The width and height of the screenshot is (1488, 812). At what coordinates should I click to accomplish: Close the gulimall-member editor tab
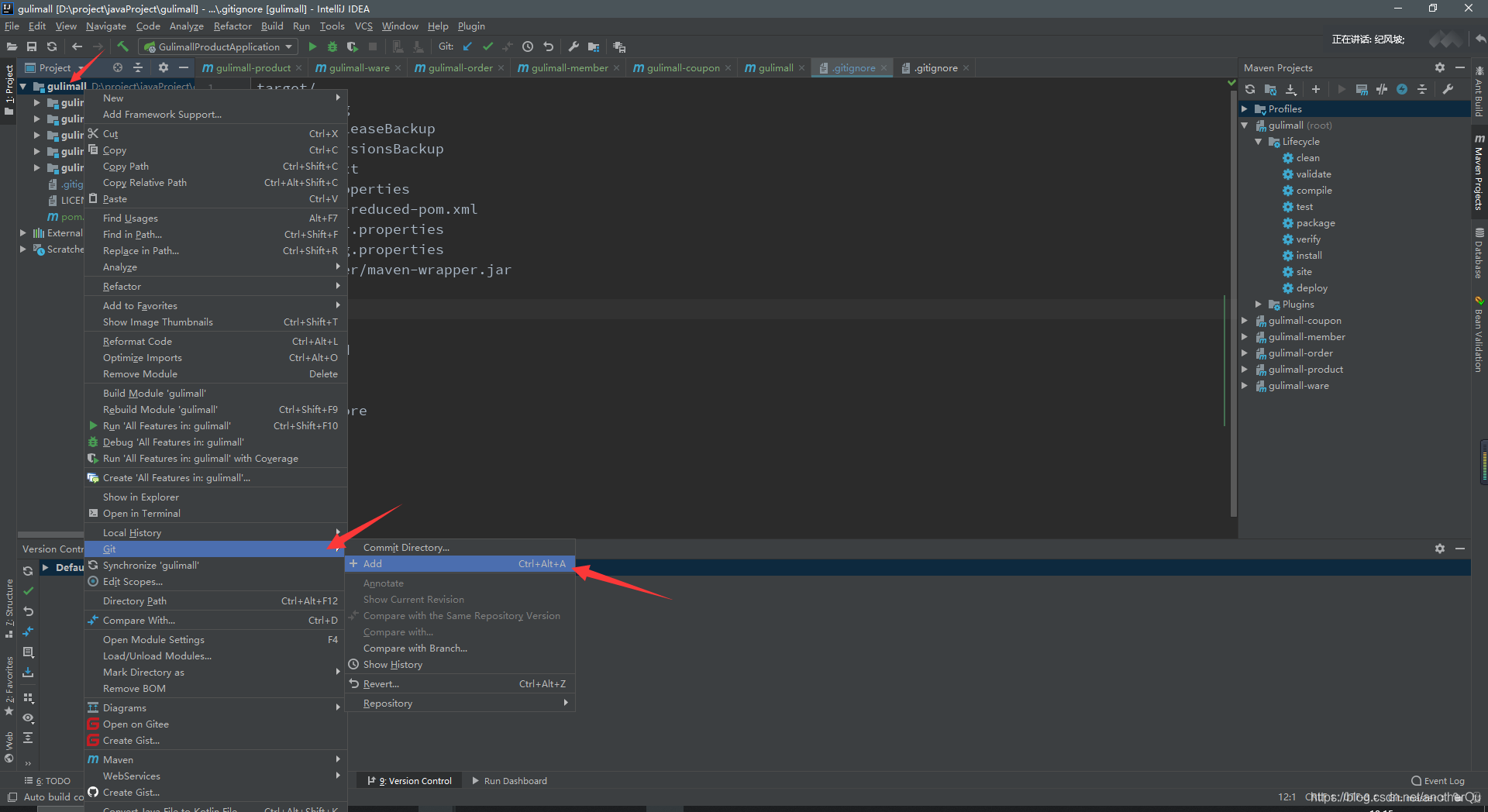(x=616, y=68)
